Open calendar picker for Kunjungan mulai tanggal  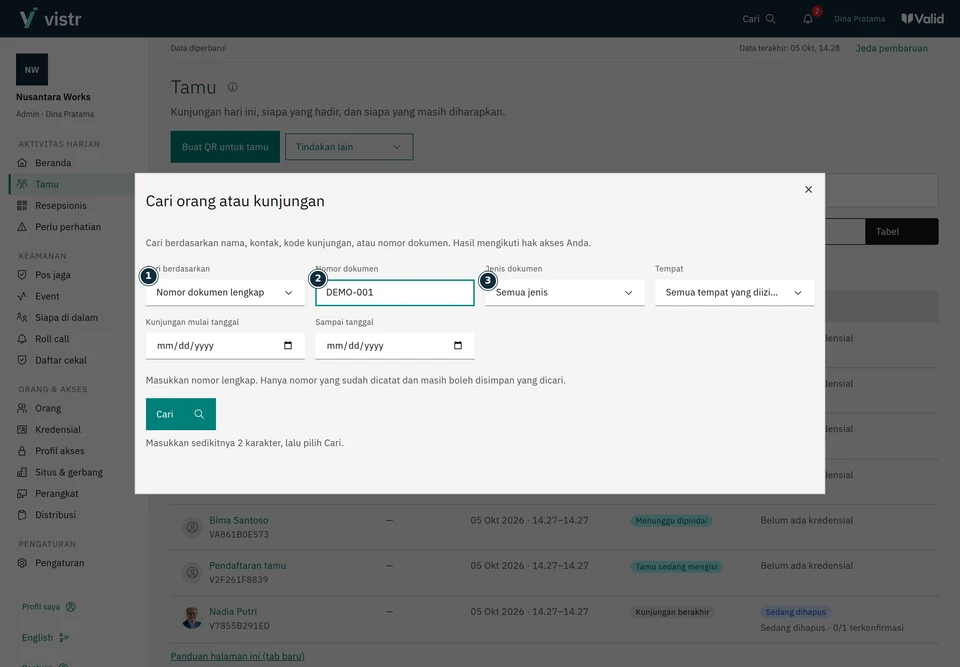tap(288, 345)
